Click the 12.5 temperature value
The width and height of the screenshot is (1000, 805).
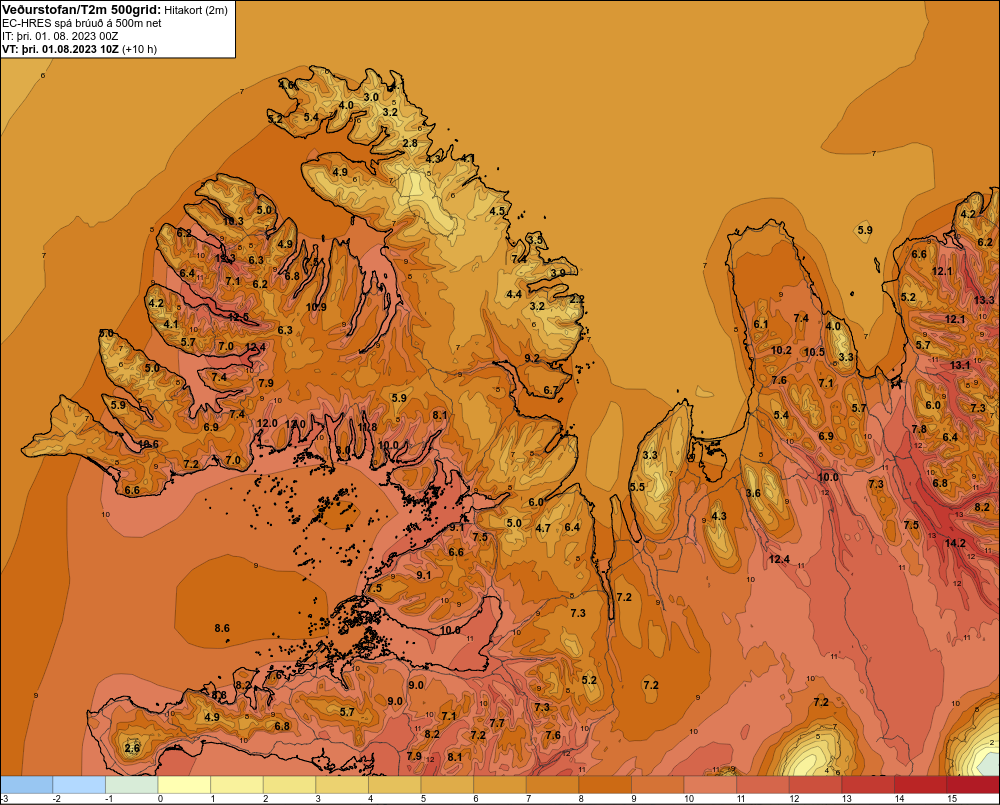pyautogui.click(x=239, y=317)
